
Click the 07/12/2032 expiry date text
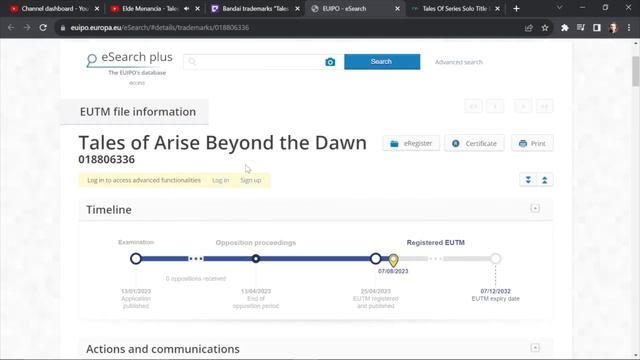point(496,291)
